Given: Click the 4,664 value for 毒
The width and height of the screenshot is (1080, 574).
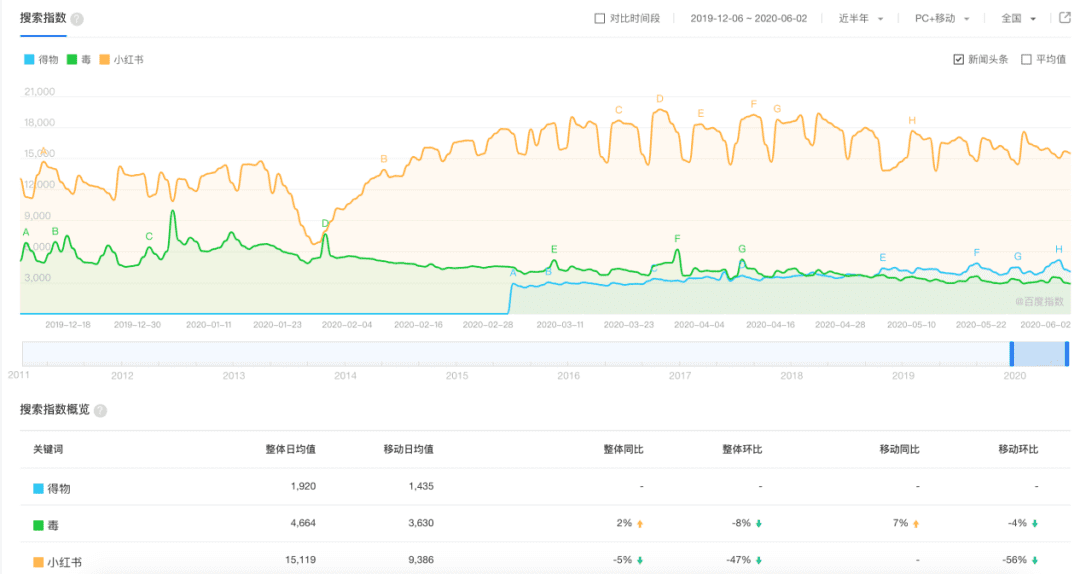Looking at the screenshot, I should point(303,523).
